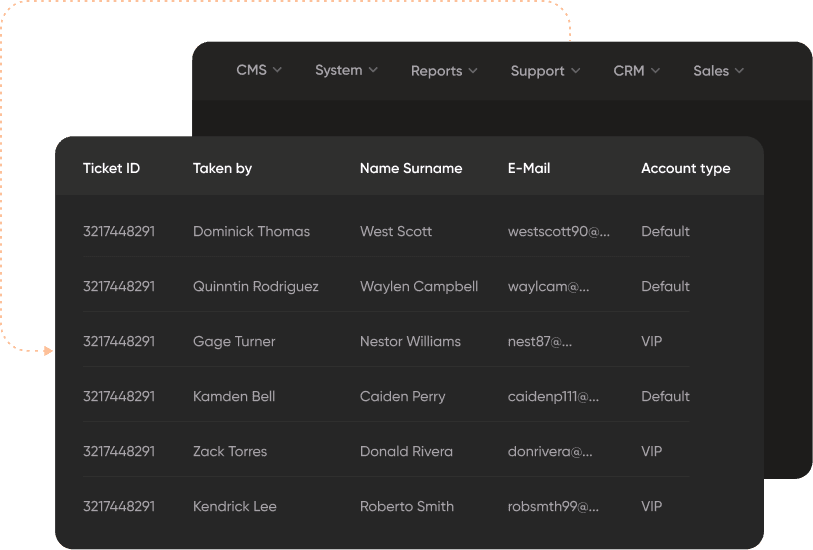Open the Reports dropdown
813x550 pixels.
point(443,71)
